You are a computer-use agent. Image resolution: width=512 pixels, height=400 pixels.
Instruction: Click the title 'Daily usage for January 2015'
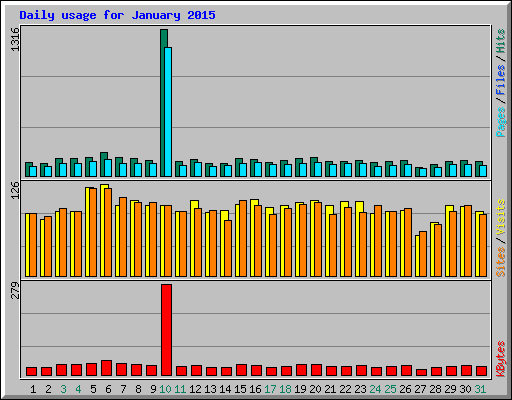click(x=117, y=15)
